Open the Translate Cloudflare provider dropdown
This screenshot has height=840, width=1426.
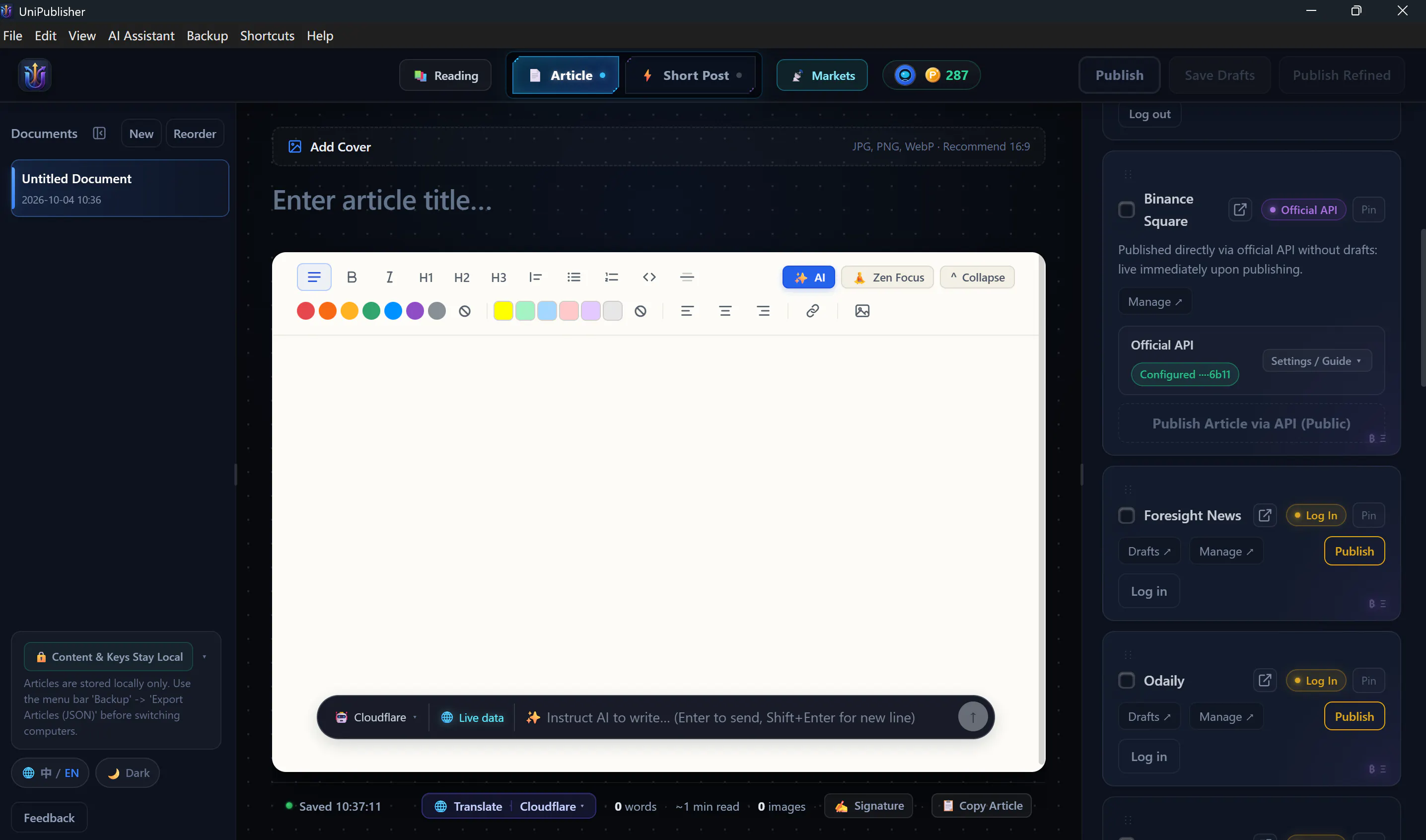point(552,807)
